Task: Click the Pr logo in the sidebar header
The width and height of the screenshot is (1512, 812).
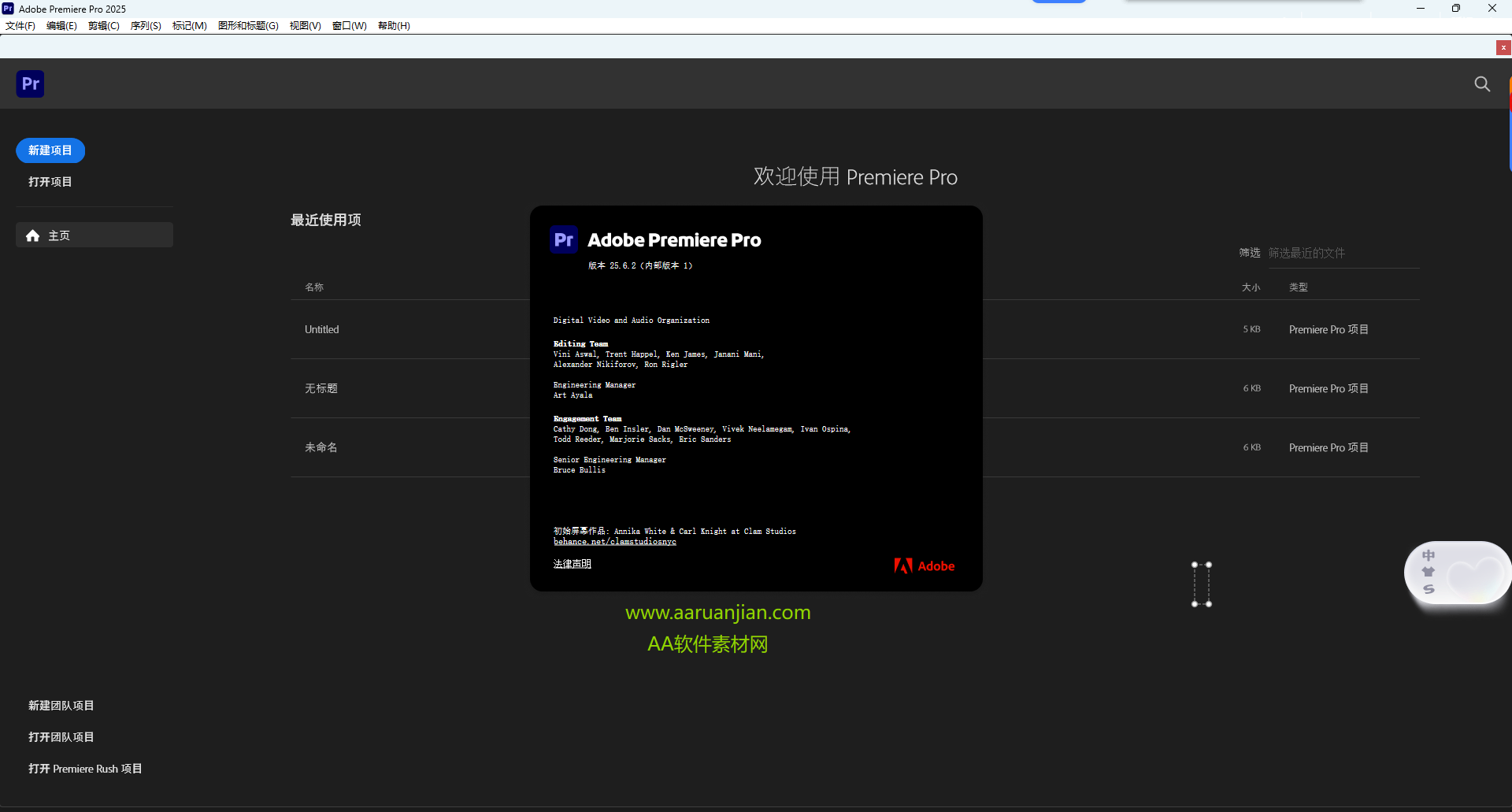Action: pyautogui.click(x=30, y=83)
